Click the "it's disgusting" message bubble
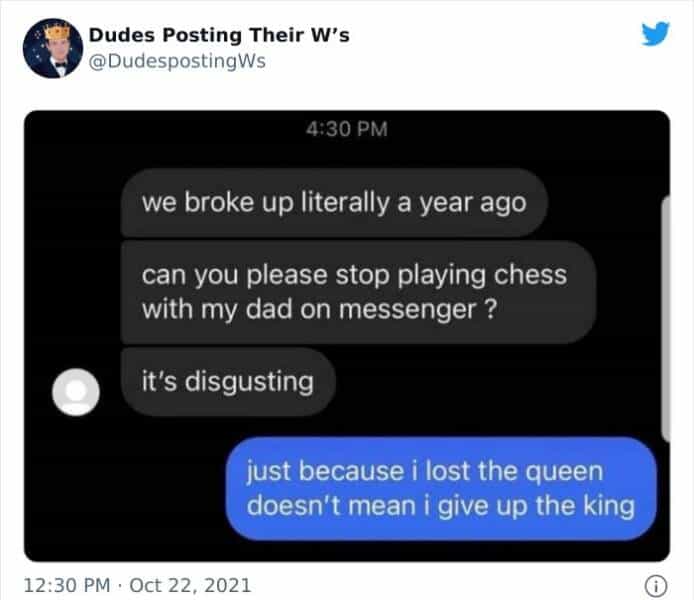Viewport: 694px width, 600px height. point(227,381)
